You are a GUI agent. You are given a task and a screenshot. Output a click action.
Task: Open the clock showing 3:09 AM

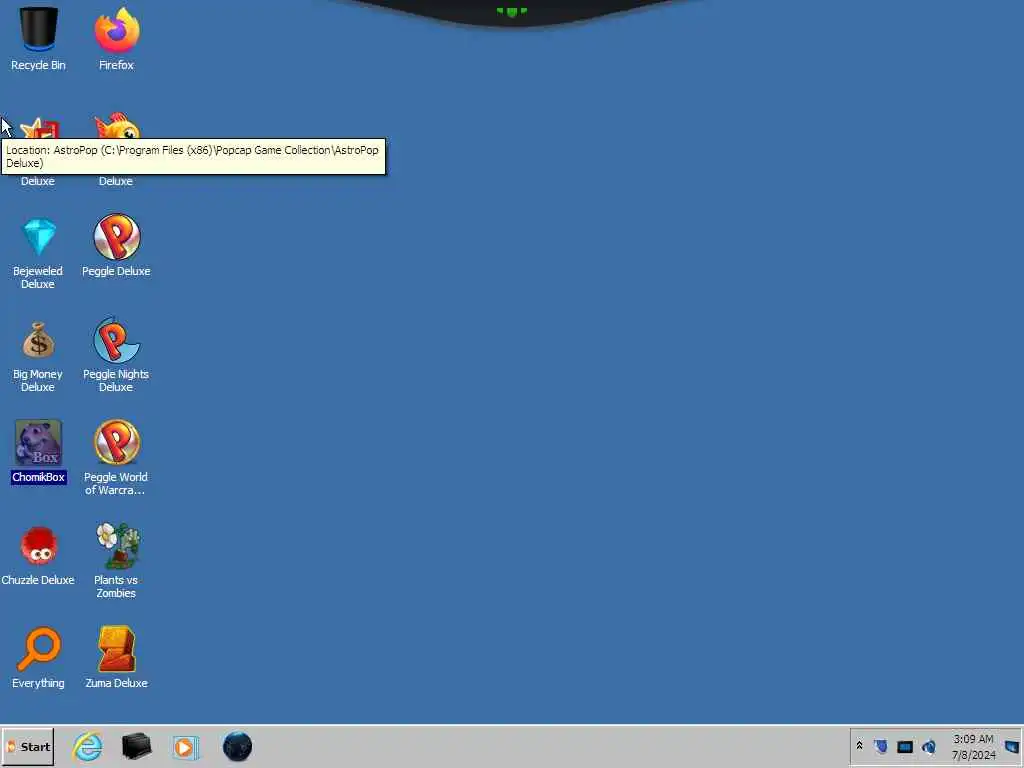point(973,747)
